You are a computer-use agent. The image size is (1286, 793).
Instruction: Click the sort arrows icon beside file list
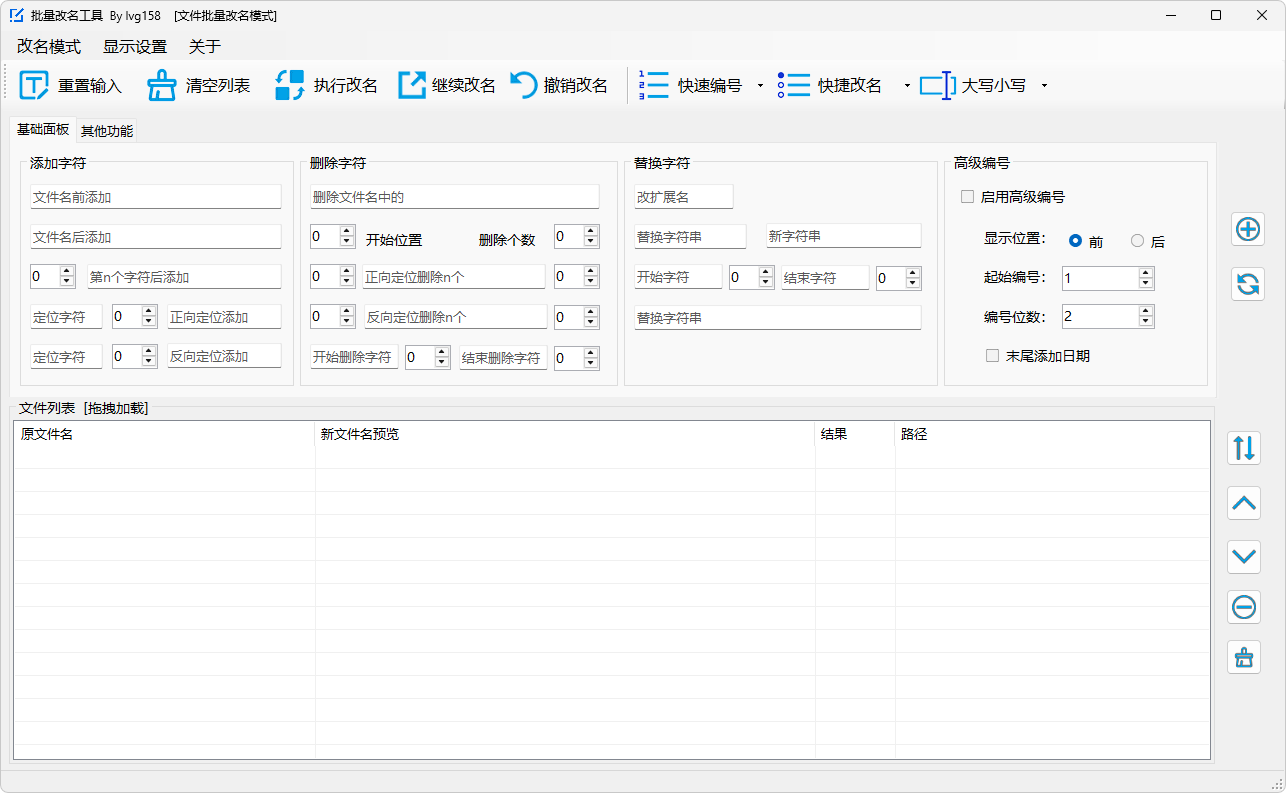1243,448
